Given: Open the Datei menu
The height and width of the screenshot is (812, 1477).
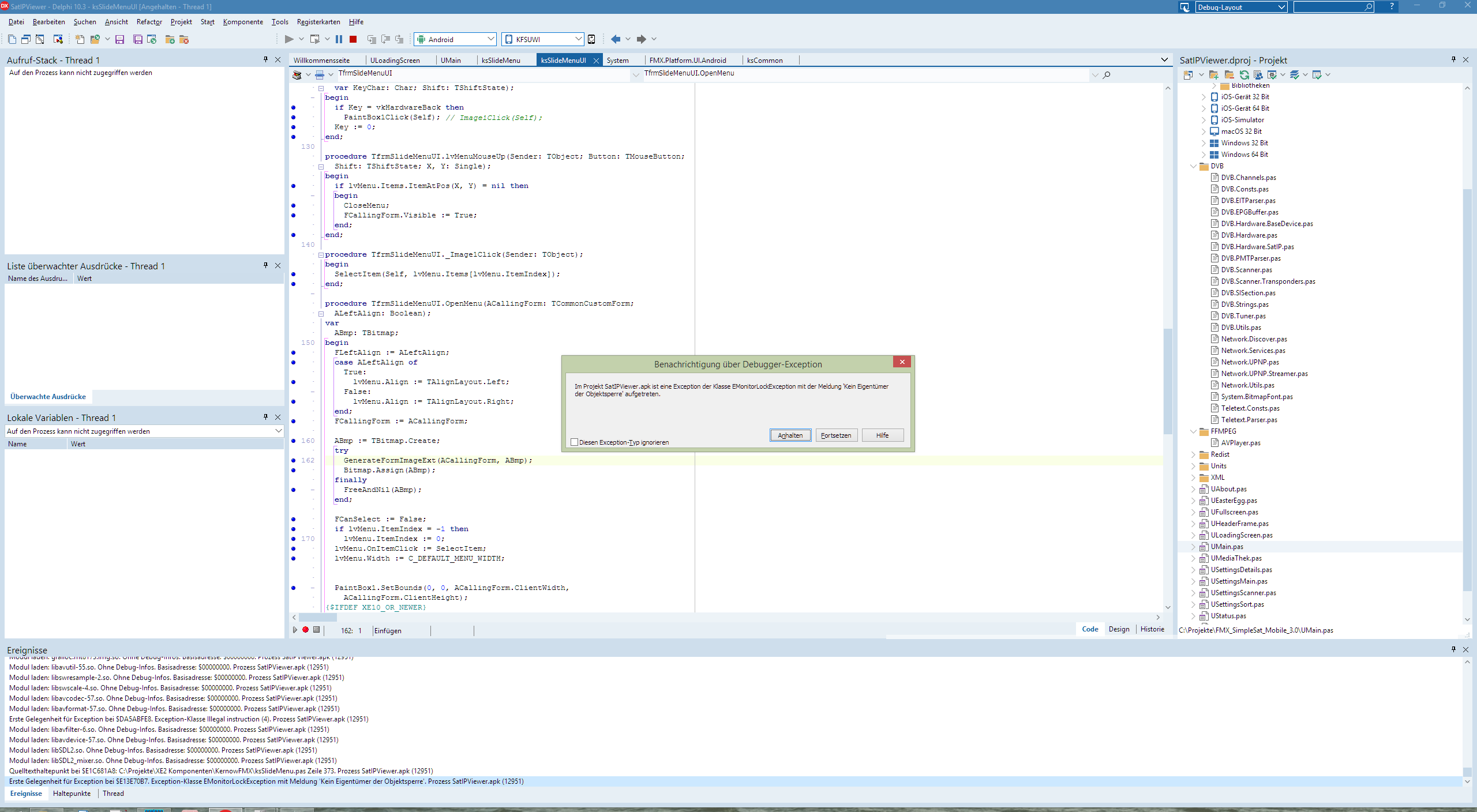Looking at the screenshot, I should pos(16,22).
